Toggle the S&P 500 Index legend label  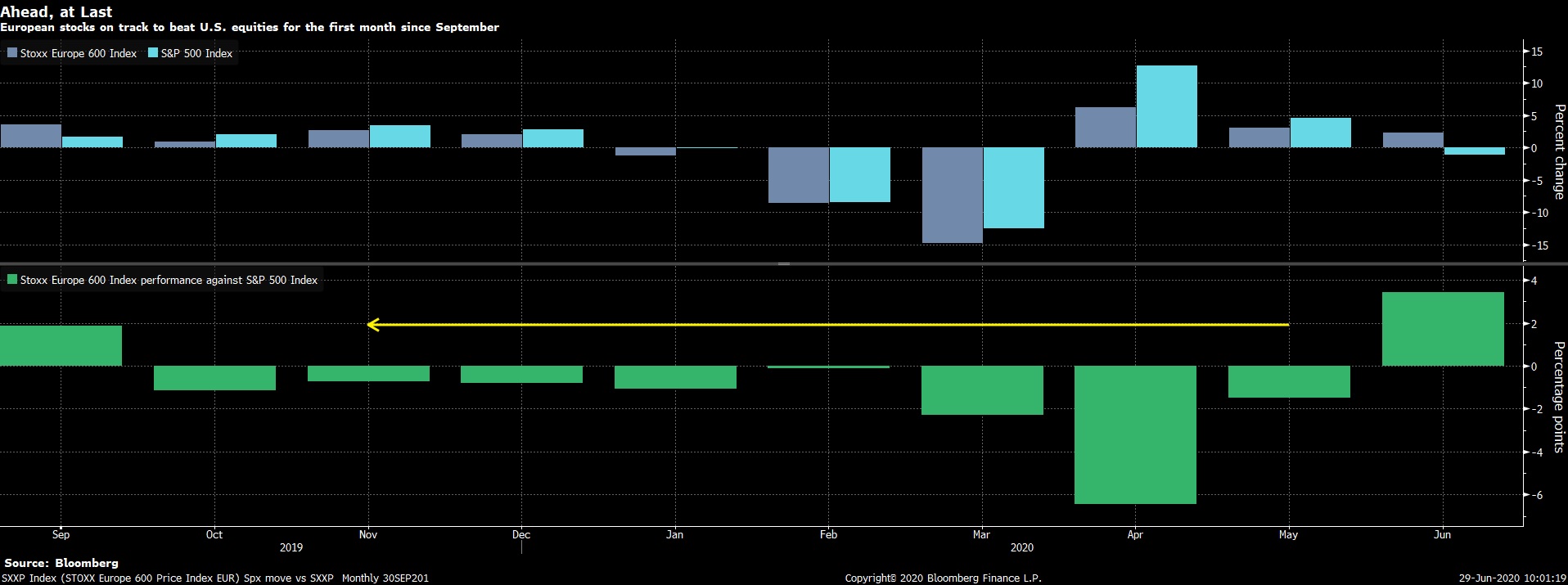[x=197, y=53]
